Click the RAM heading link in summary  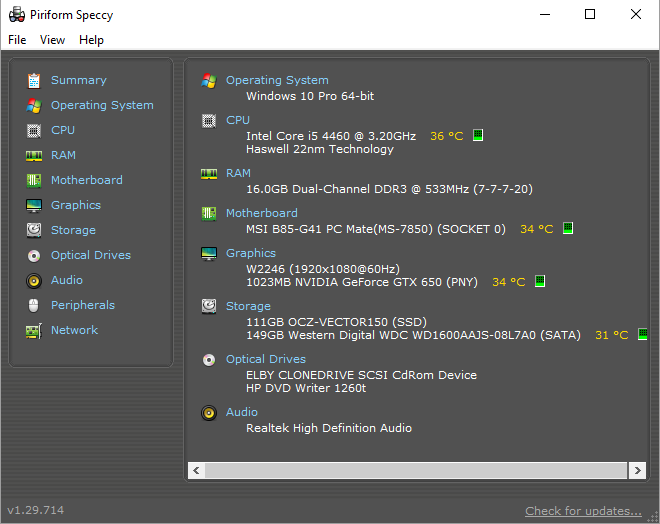click(x=238, y=173)
